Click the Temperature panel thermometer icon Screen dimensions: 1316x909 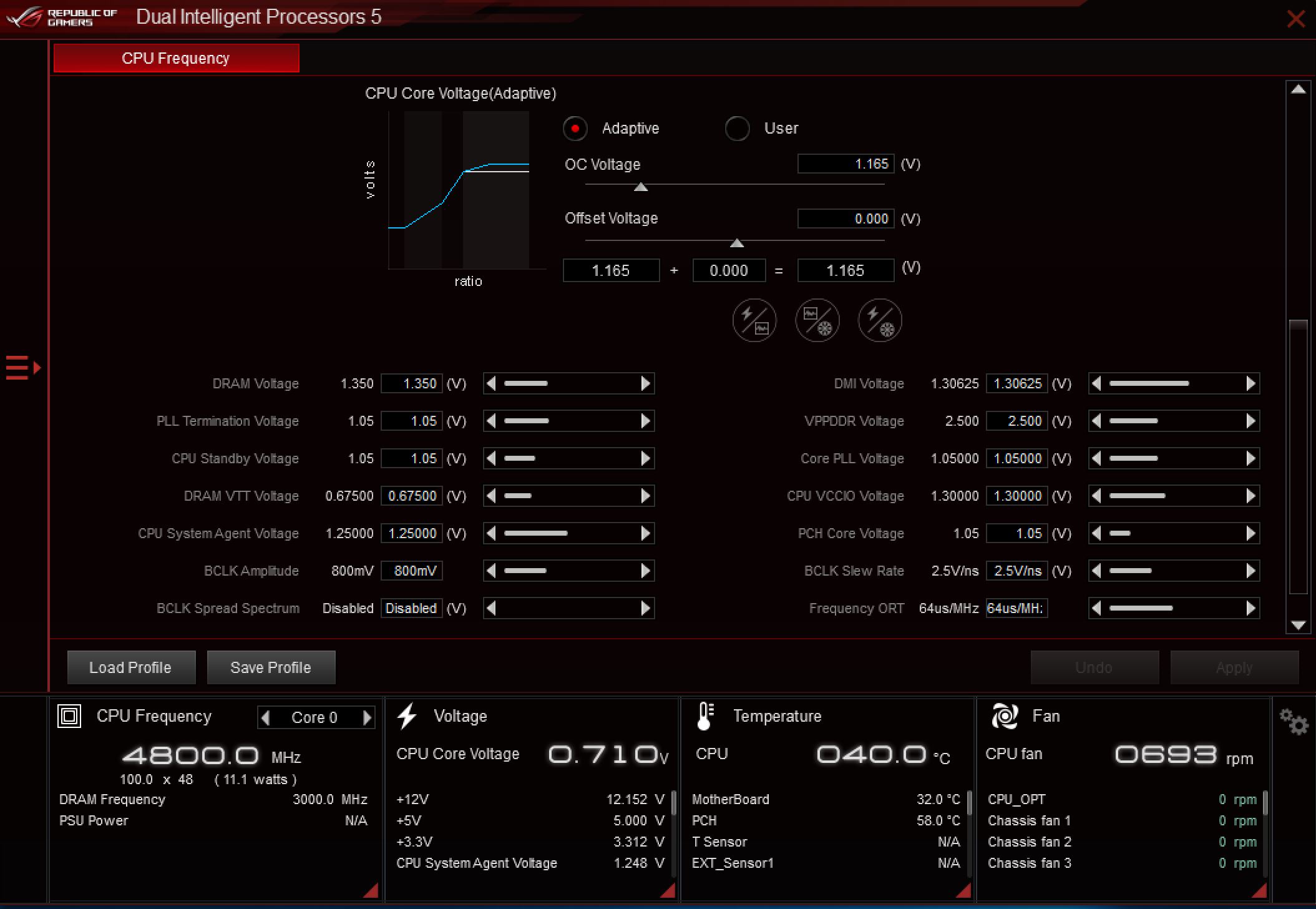pyautogui.click(x=704, y=716)
